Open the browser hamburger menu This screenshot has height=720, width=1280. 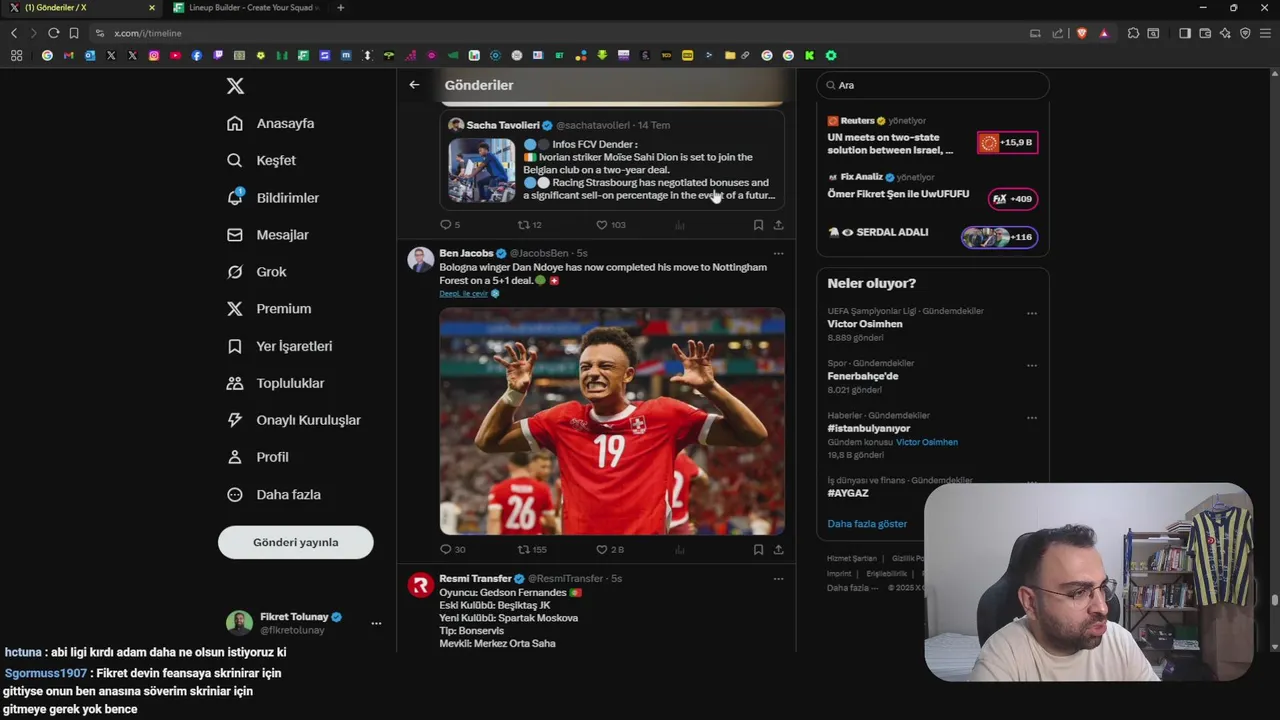(1265, 33)
